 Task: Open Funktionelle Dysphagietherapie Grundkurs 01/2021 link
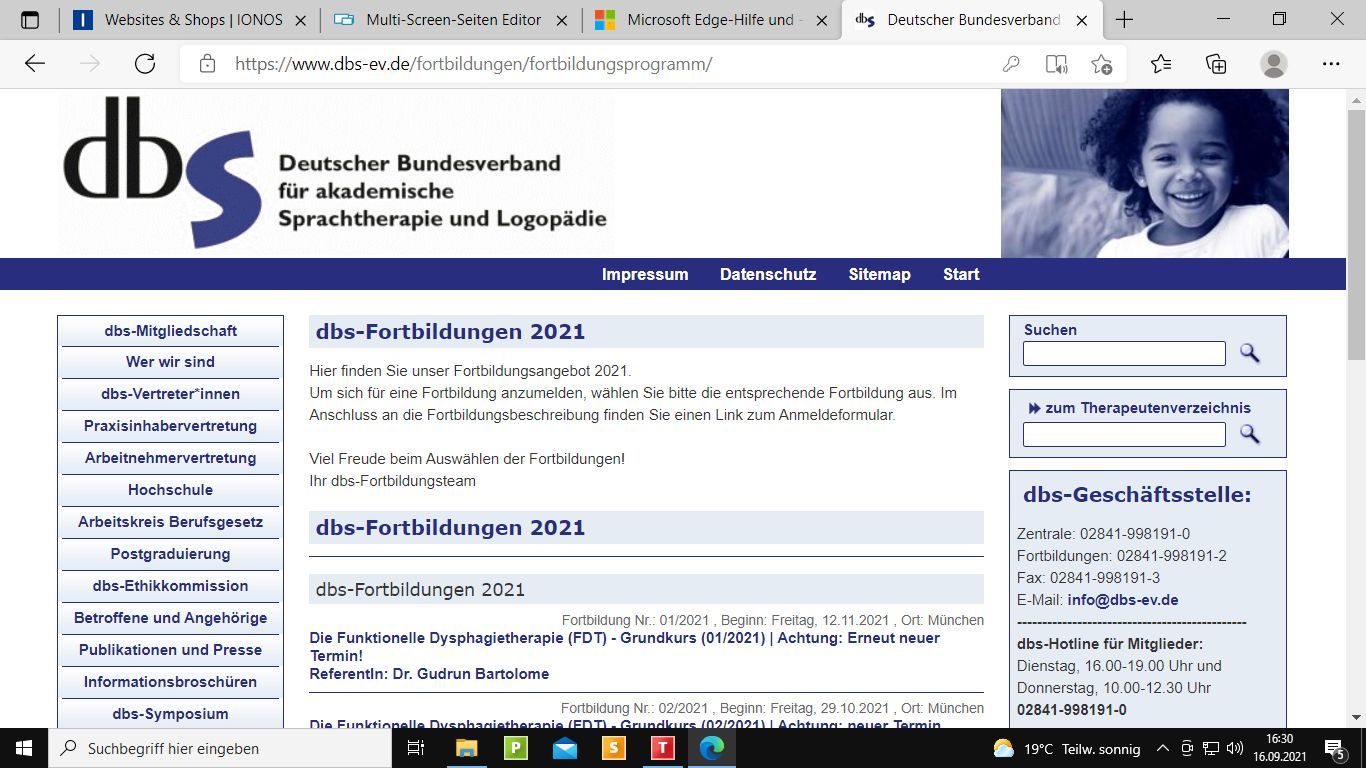(625, 646)
